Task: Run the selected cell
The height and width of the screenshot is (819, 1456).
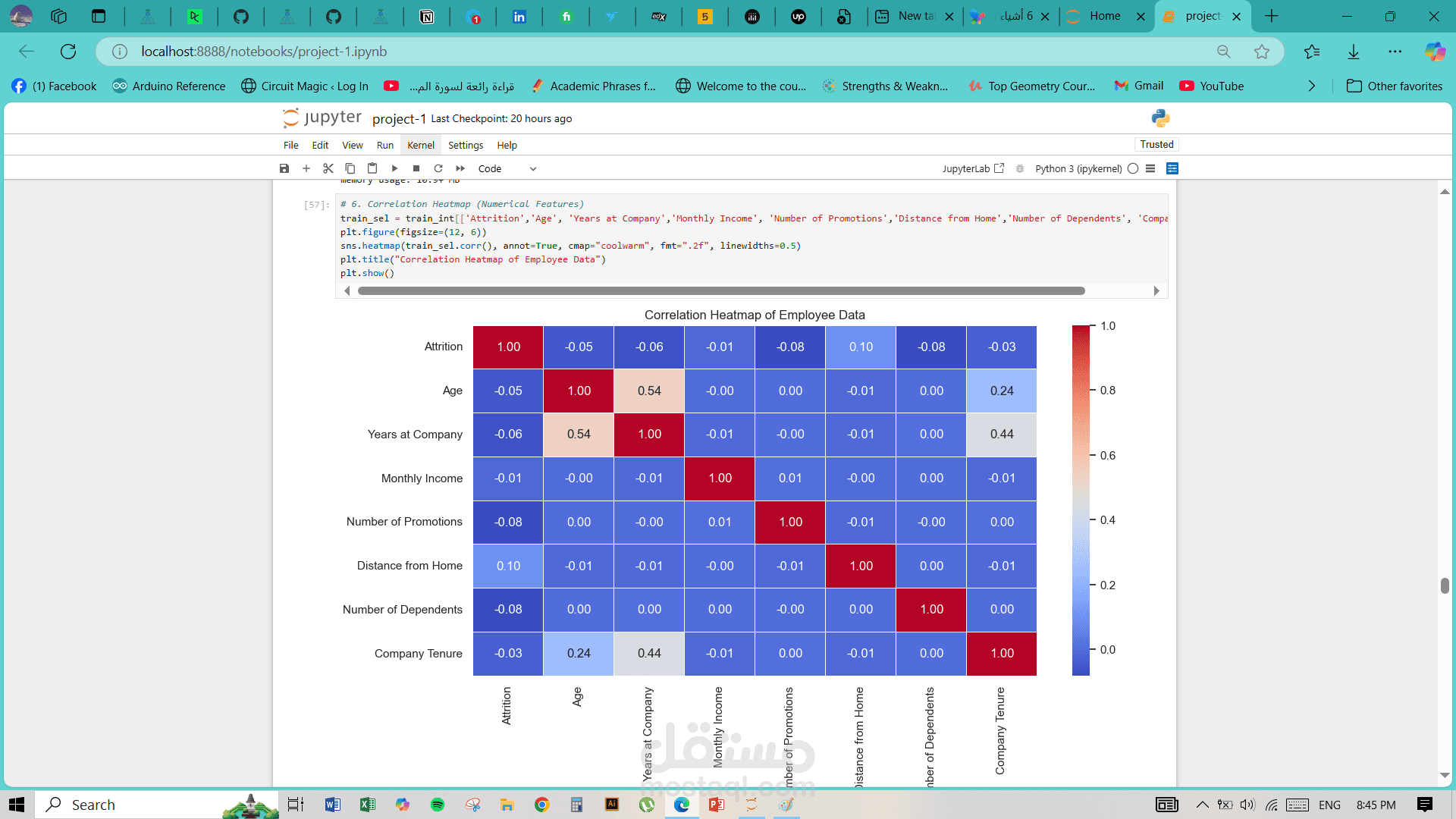Action: click(x=394, y=168)
